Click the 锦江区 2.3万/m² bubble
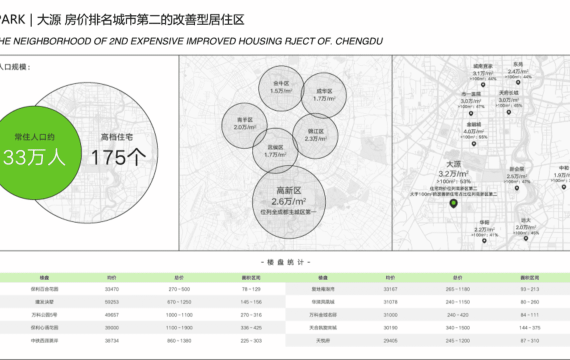The image size is (570, 360). pos(315,136)
